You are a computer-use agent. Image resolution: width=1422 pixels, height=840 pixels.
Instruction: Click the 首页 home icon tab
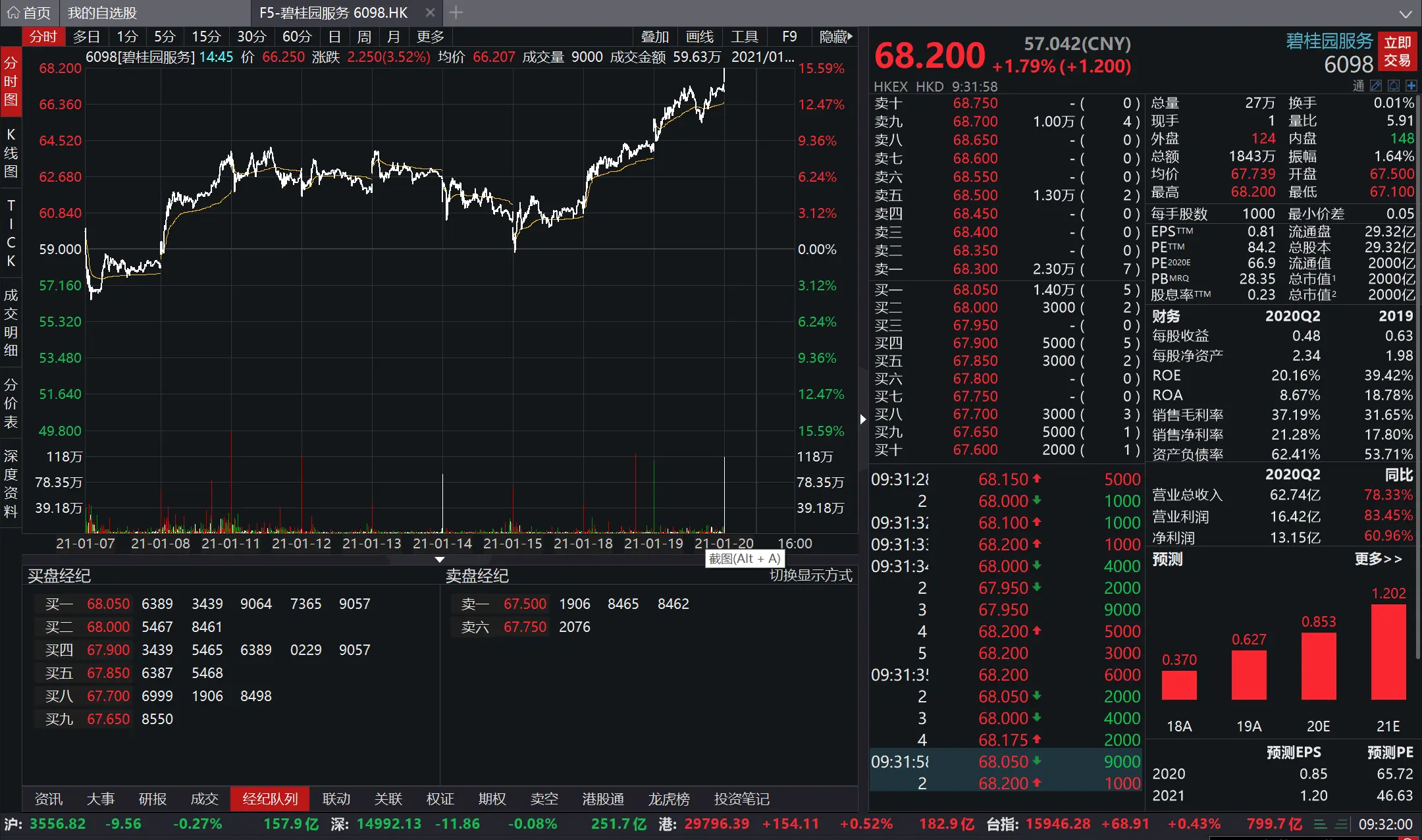tap(29, 13)
